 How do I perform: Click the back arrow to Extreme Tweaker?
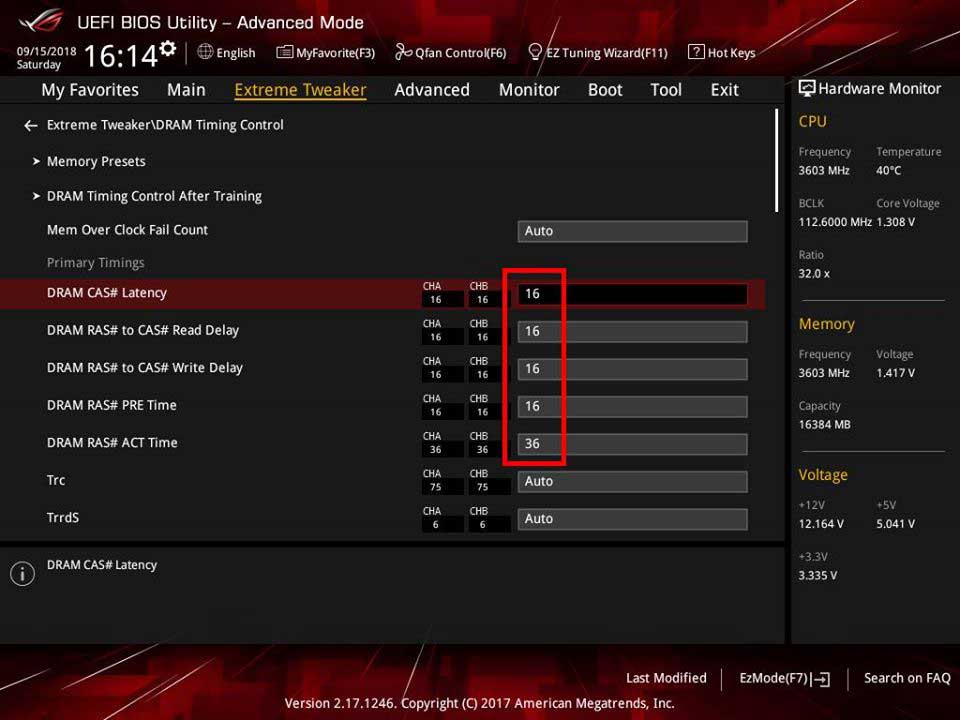(x=31, y=126)
